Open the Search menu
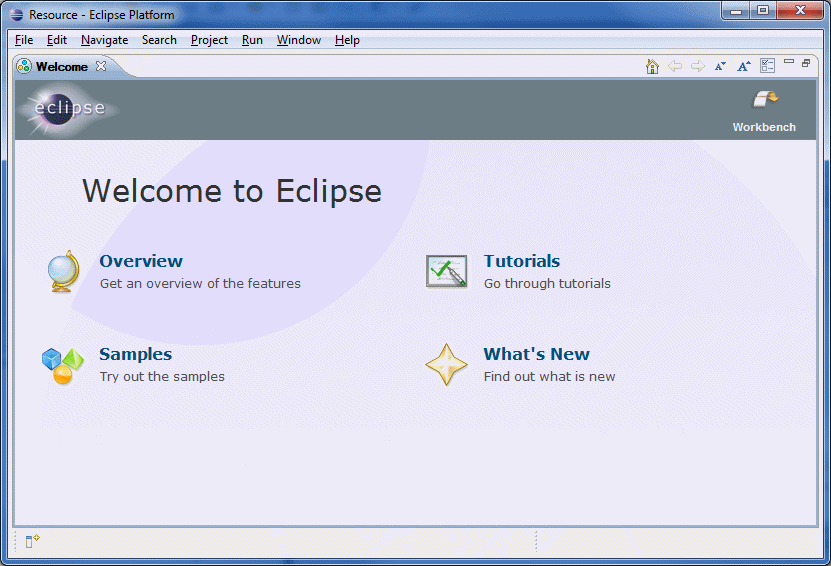The width and height of the screenshot is (831, 566). coord(159,40)
